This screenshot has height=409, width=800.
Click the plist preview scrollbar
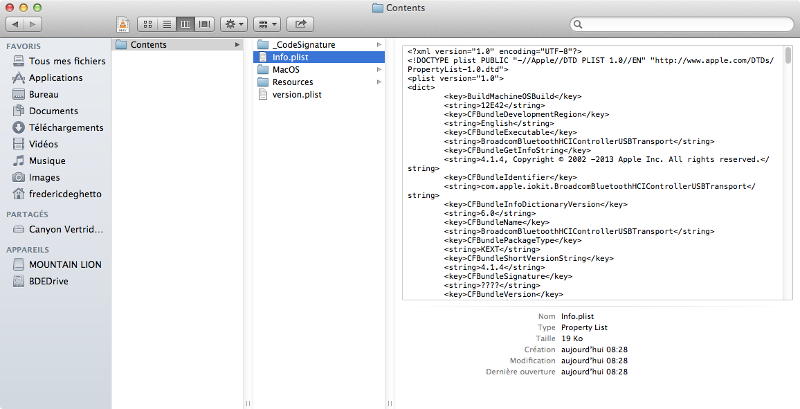coord(788,54)
